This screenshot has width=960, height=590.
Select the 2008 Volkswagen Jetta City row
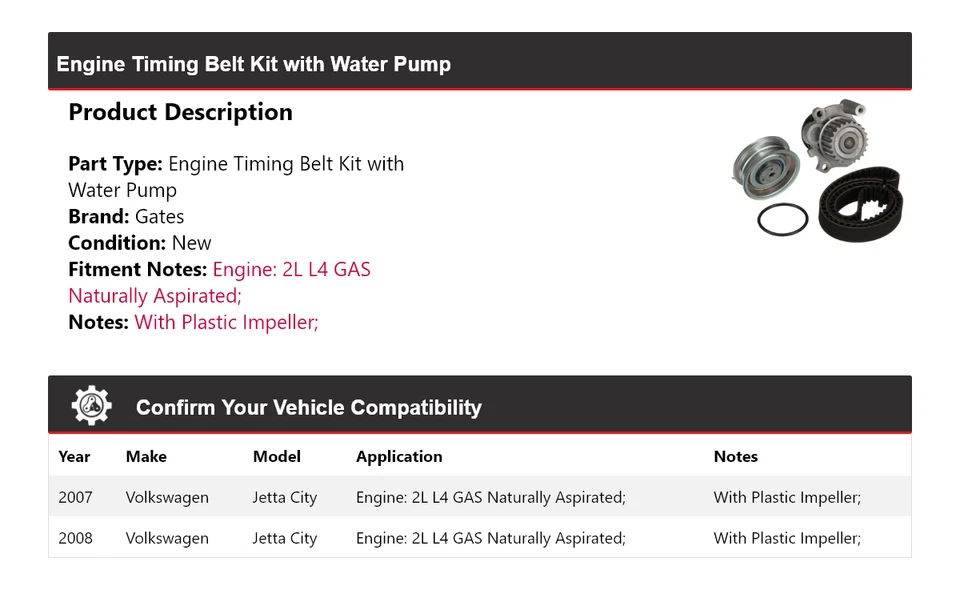480,538
